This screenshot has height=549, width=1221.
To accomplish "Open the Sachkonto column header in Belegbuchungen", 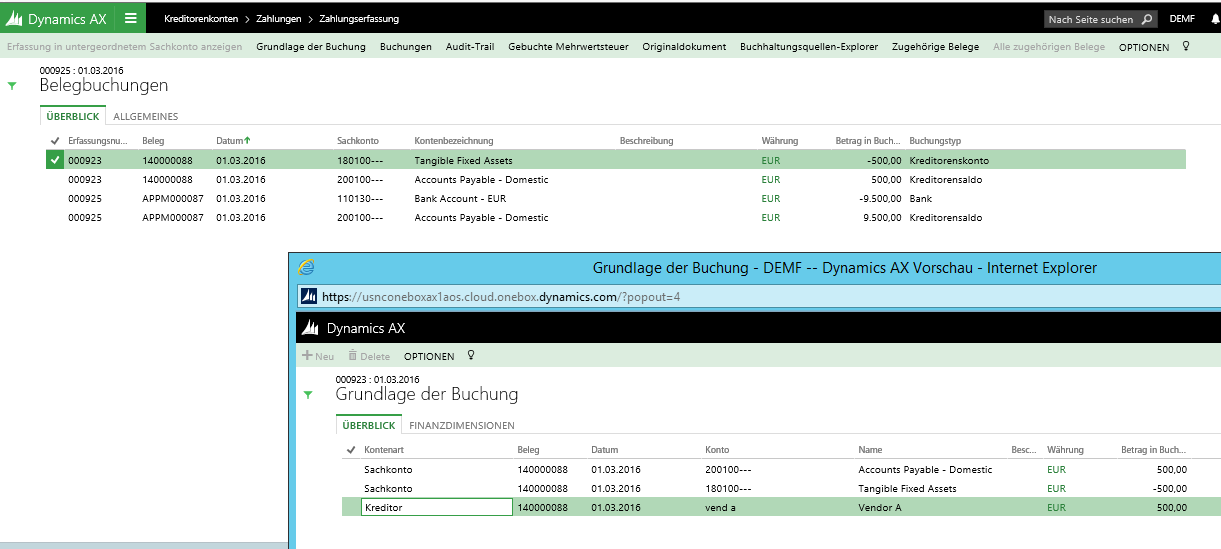I will pos(357,141).
